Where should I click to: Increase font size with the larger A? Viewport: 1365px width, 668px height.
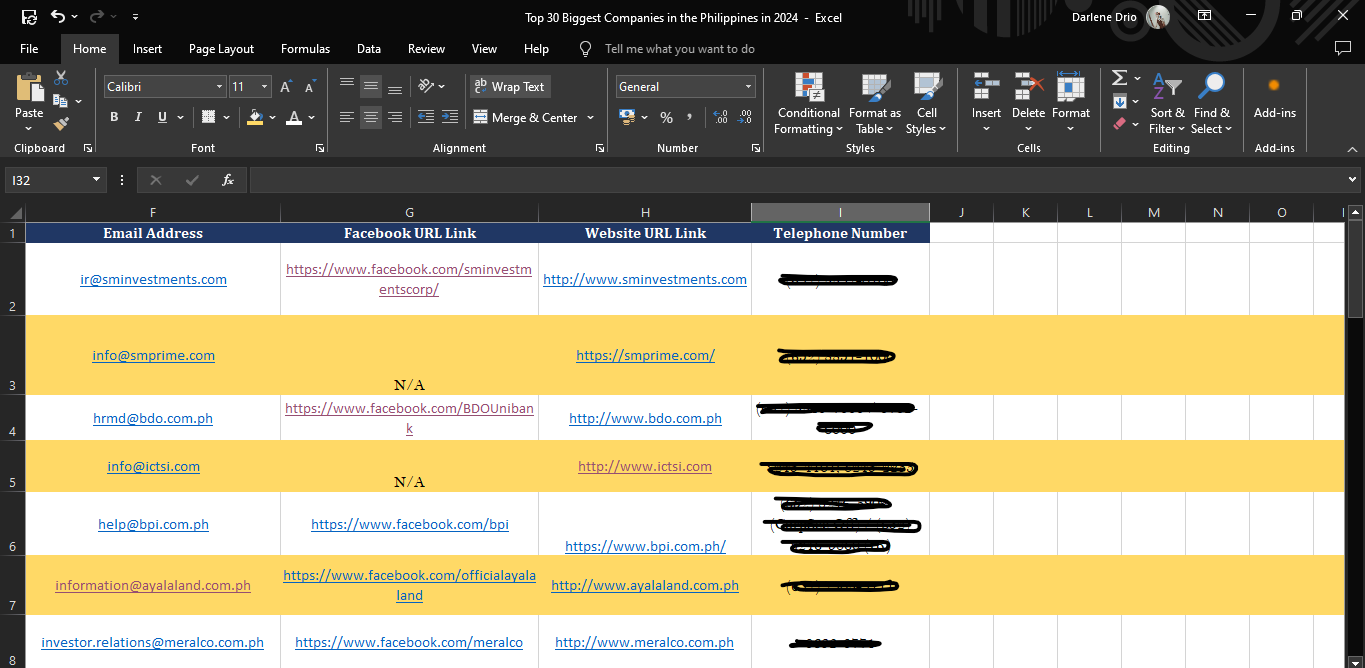286,87
